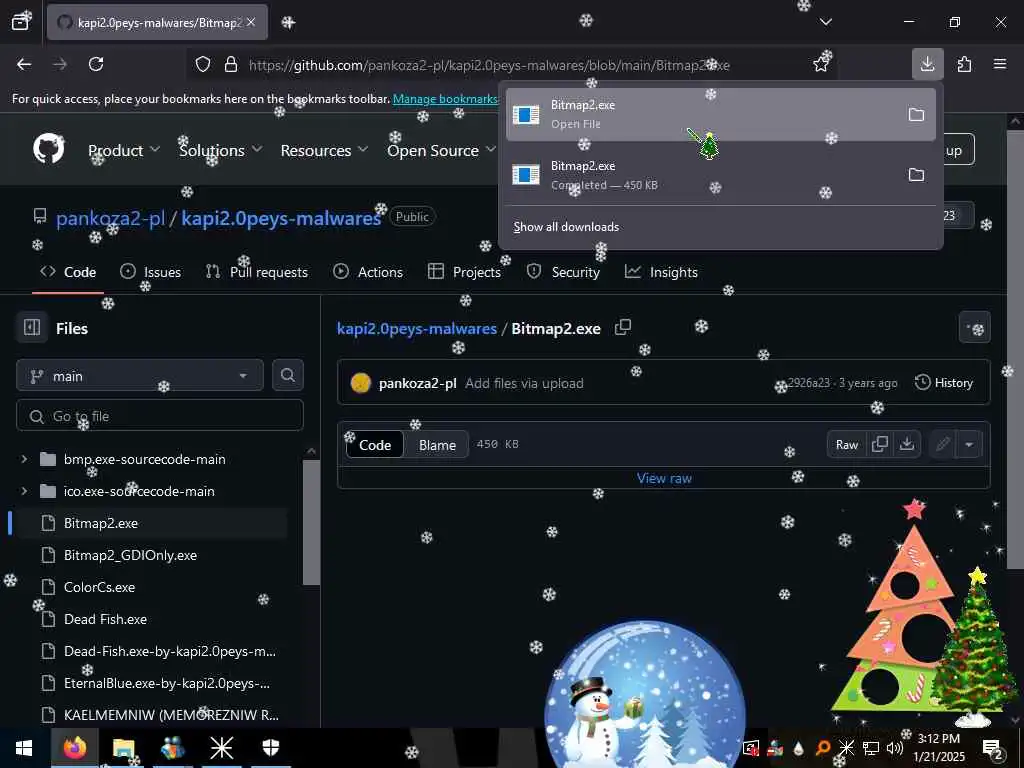Switch to the Issues tab

(x=150, y=272)
